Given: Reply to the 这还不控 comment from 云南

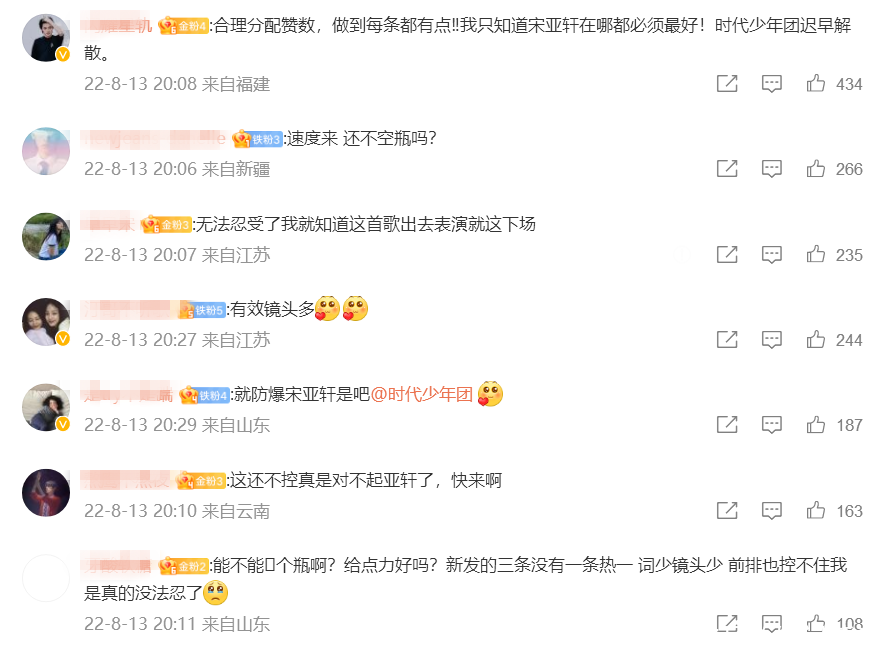Looking at the screenshot, I should [771, 510].
